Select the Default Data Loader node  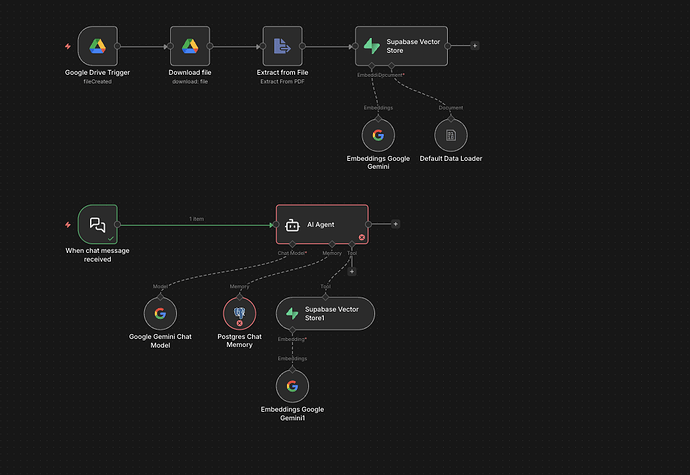tap(451, 135)
